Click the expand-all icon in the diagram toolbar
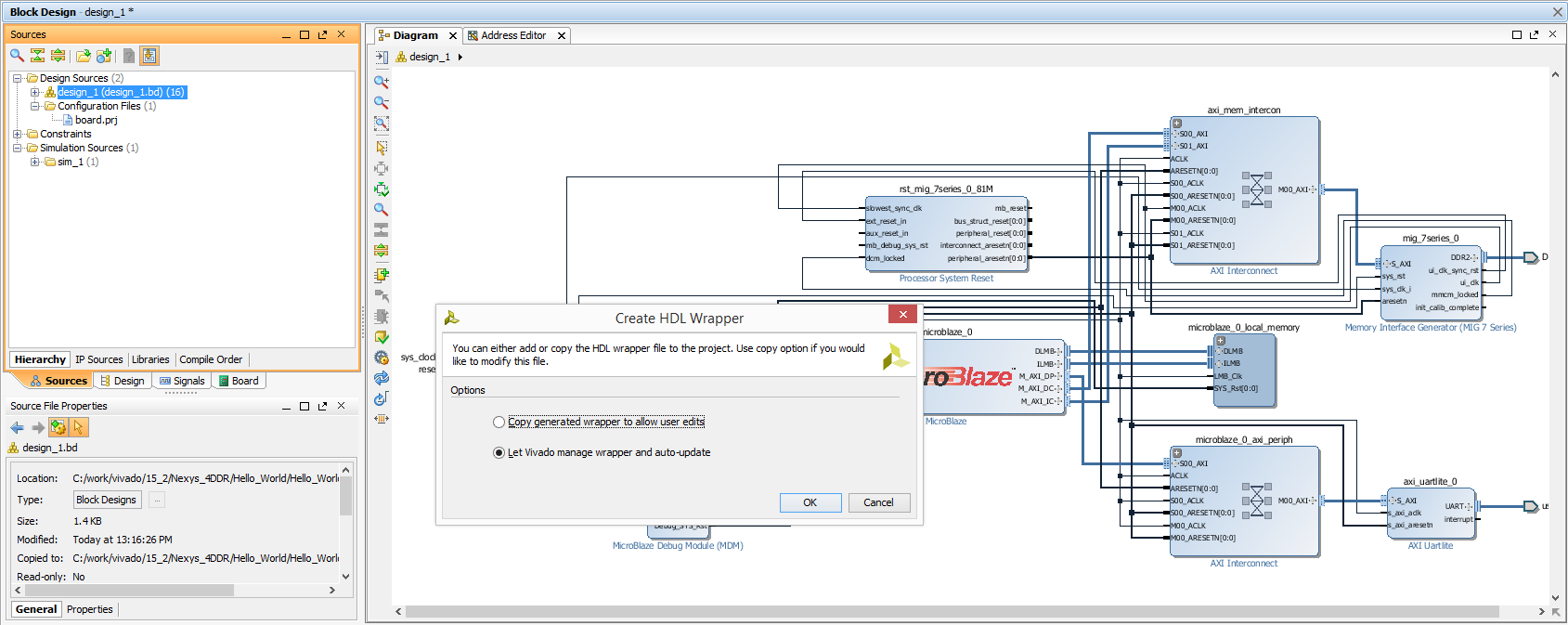The height and width of the screenshot is (625, 1568). click(381, 251)
